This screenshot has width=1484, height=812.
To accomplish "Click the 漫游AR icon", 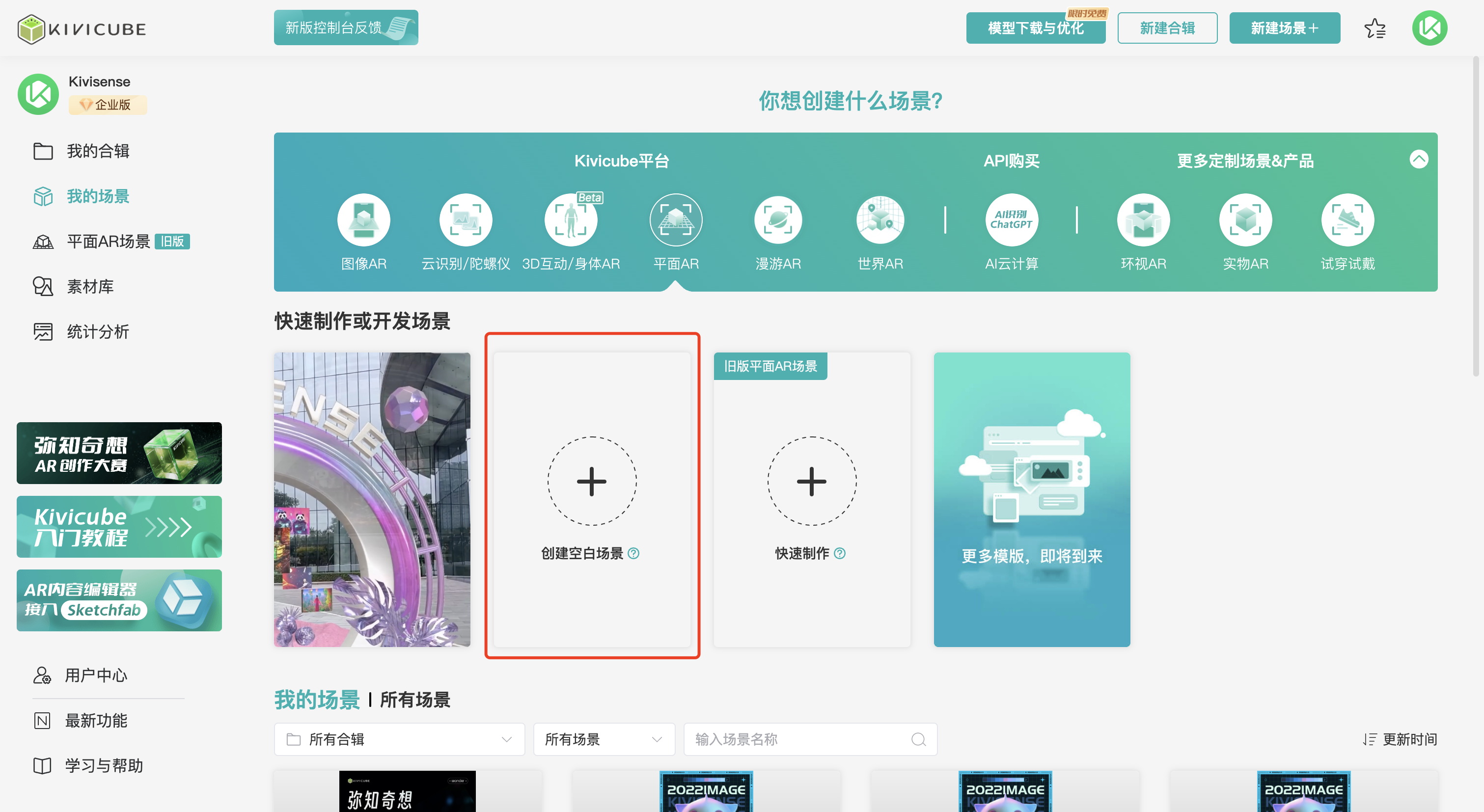I will click(778, 220).
